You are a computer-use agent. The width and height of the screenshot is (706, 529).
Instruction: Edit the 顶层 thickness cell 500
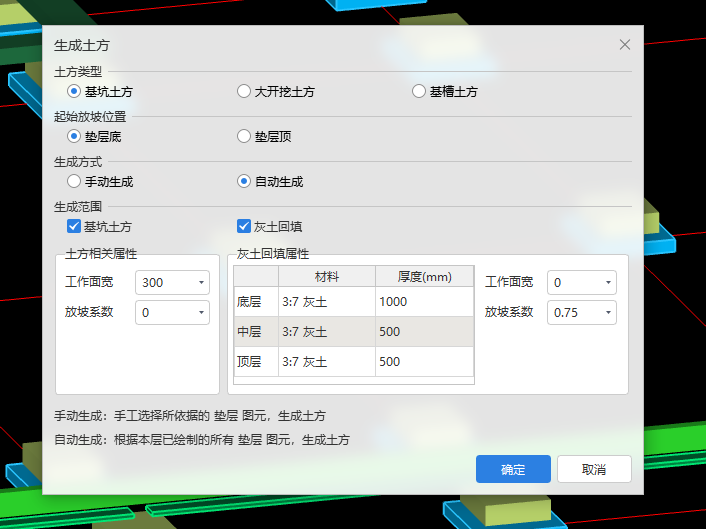click(x=425, y=362)
